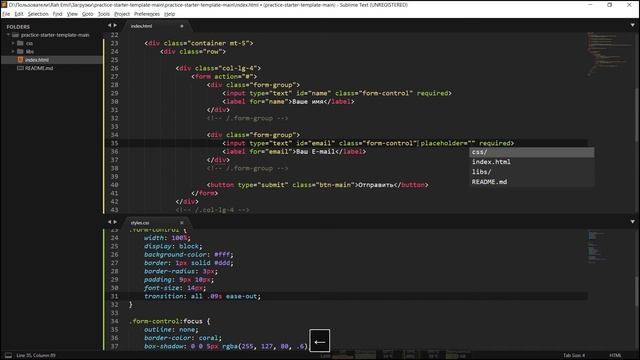640x360 pixels.
Task: Open the Find menu
Action: [x=57, y=14]
